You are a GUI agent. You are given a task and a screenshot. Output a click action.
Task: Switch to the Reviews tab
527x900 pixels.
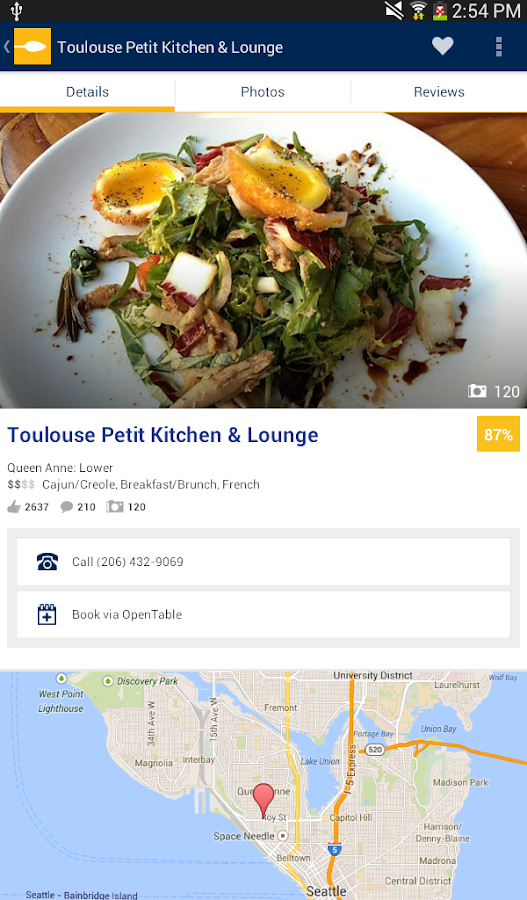point(439,92)
